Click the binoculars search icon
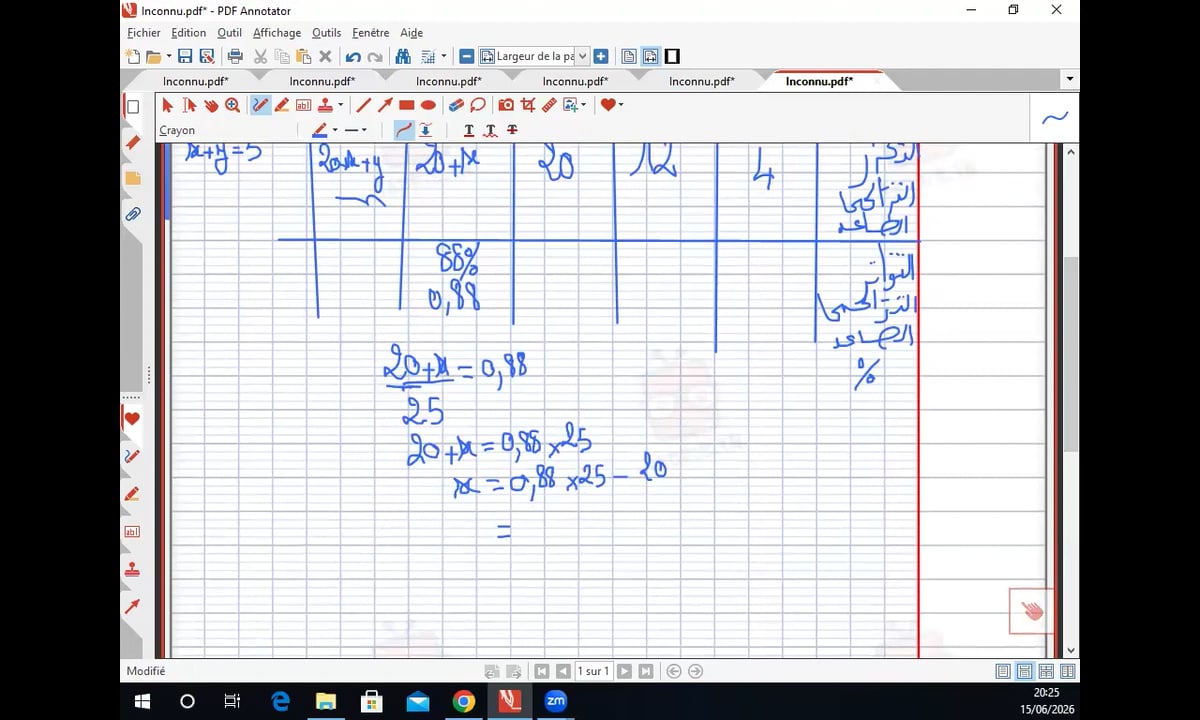 (x=403, y=56)
